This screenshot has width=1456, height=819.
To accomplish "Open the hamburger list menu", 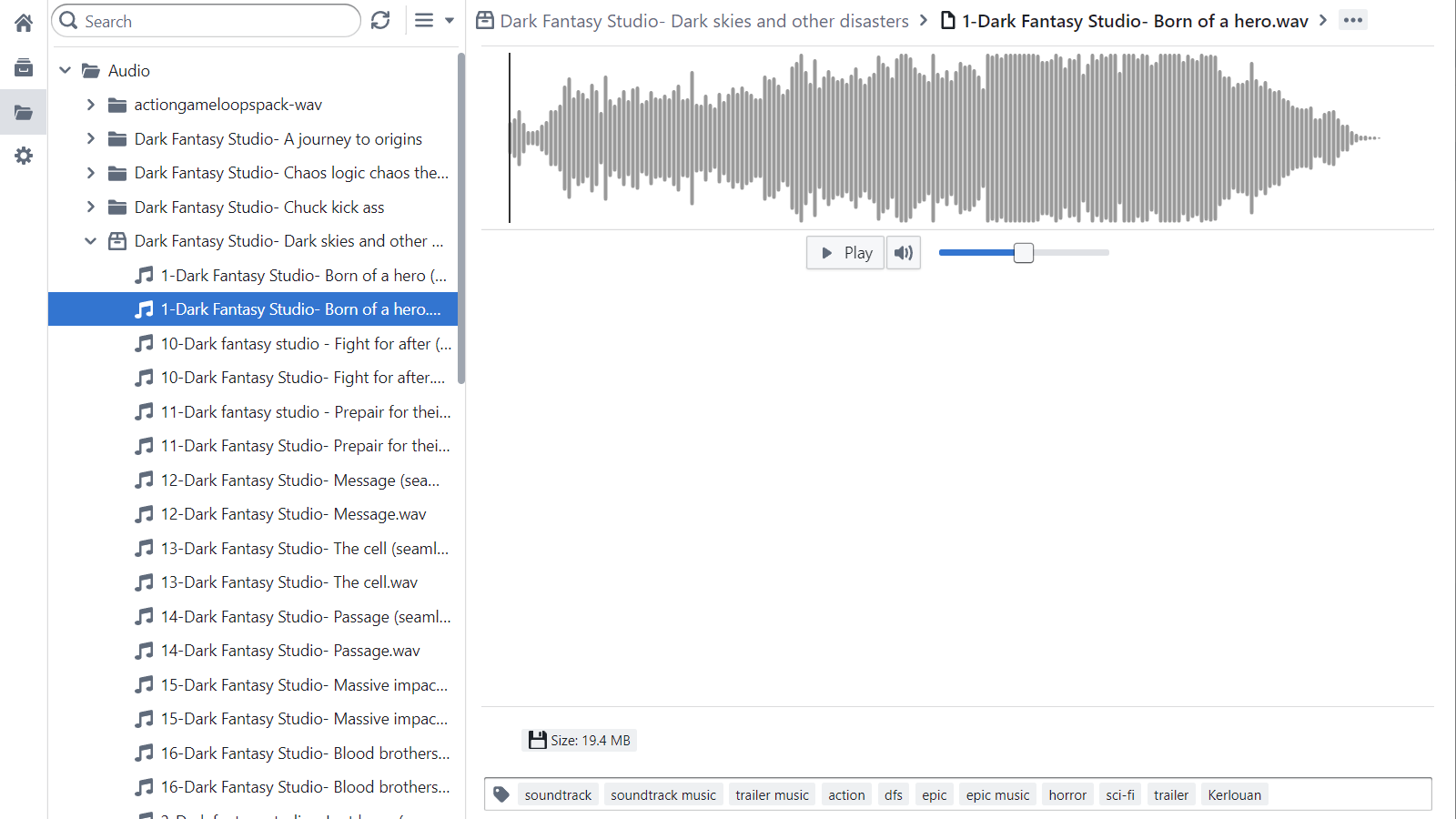I will point(424,20).
